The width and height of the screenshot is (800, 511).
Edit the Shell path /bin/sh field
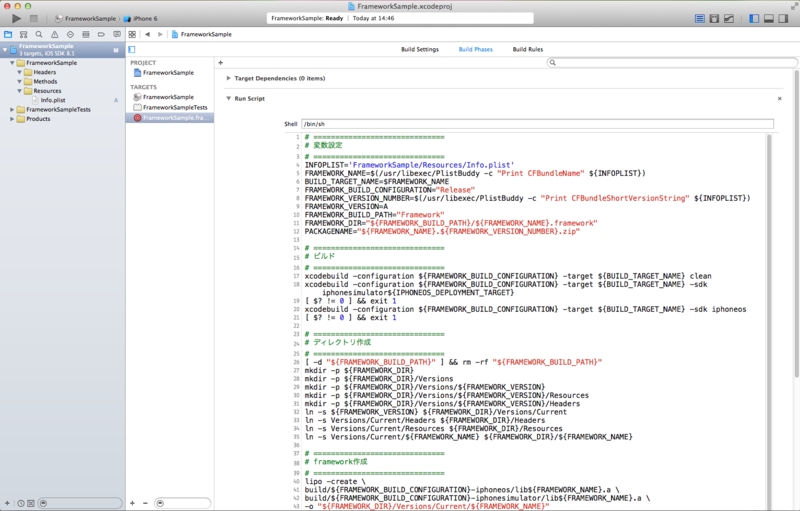537,124
